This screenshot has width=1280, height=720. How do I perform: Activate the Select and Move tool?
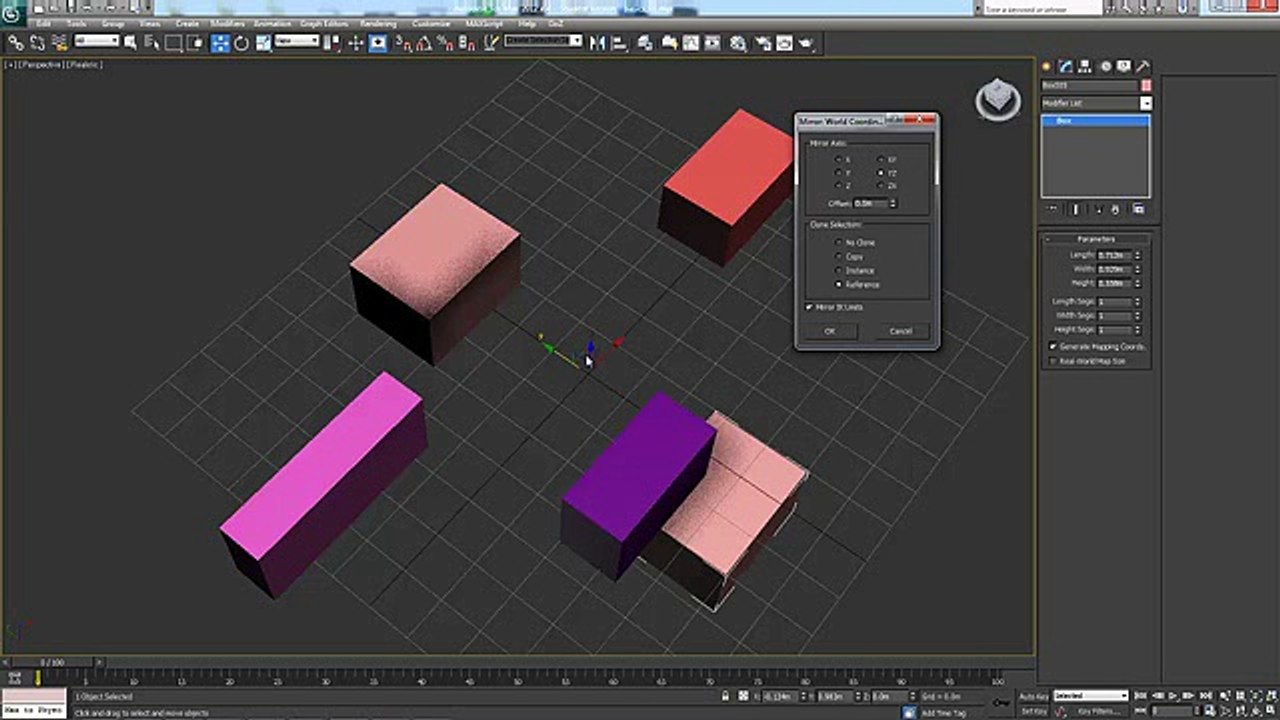pyautogui.click(x=220, y=43)
